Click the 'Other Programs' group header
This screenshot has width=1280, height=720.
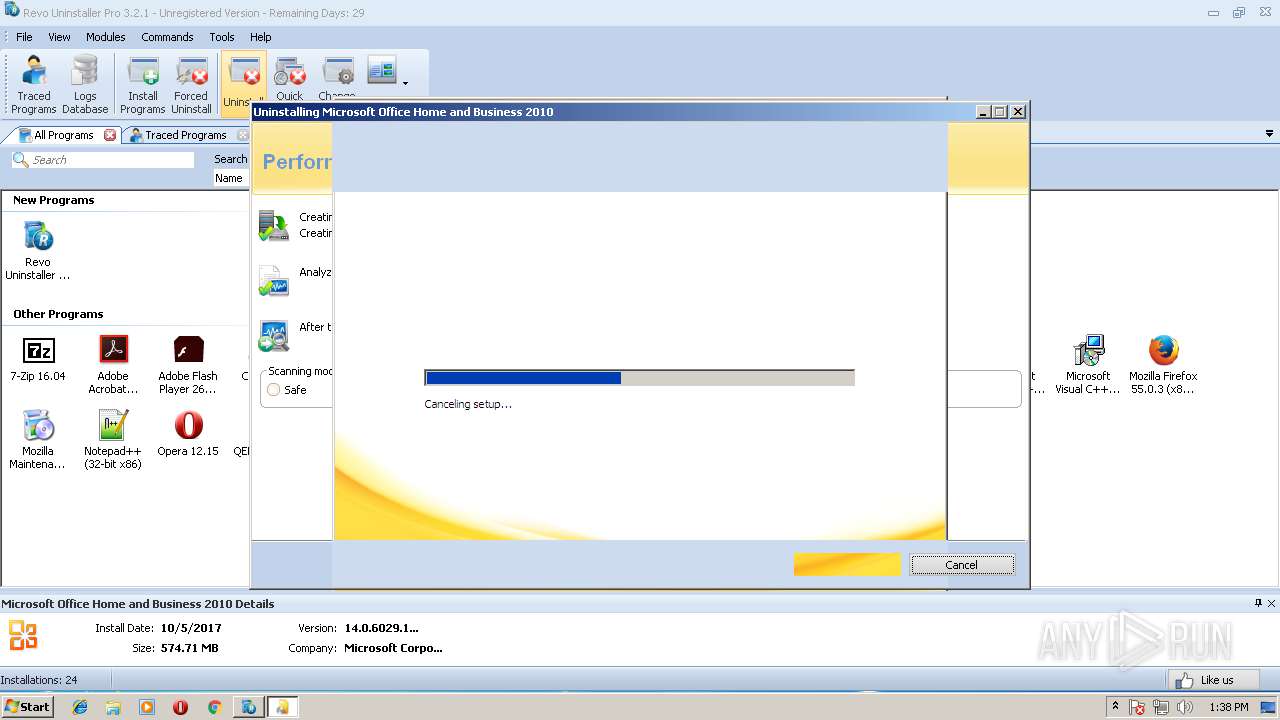[x=58, y=314]
